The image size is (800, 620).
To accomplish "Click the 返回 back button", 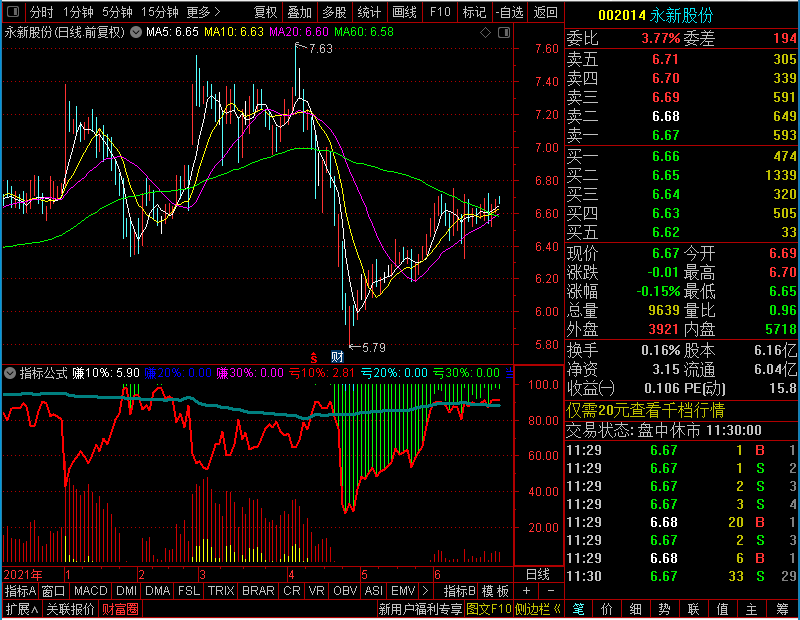I will tap(545, 12).
